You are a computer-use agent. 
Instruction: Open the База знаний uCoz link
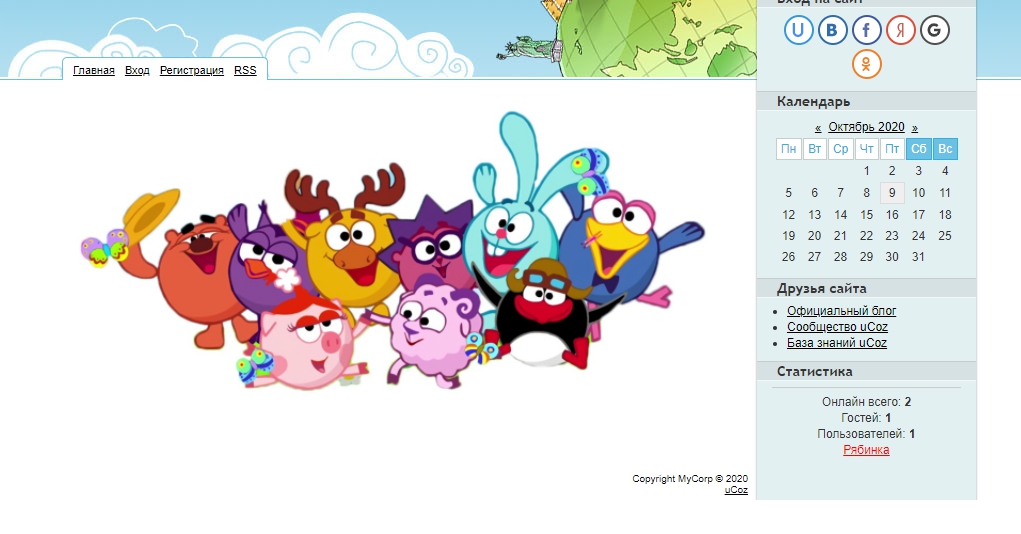837,343
